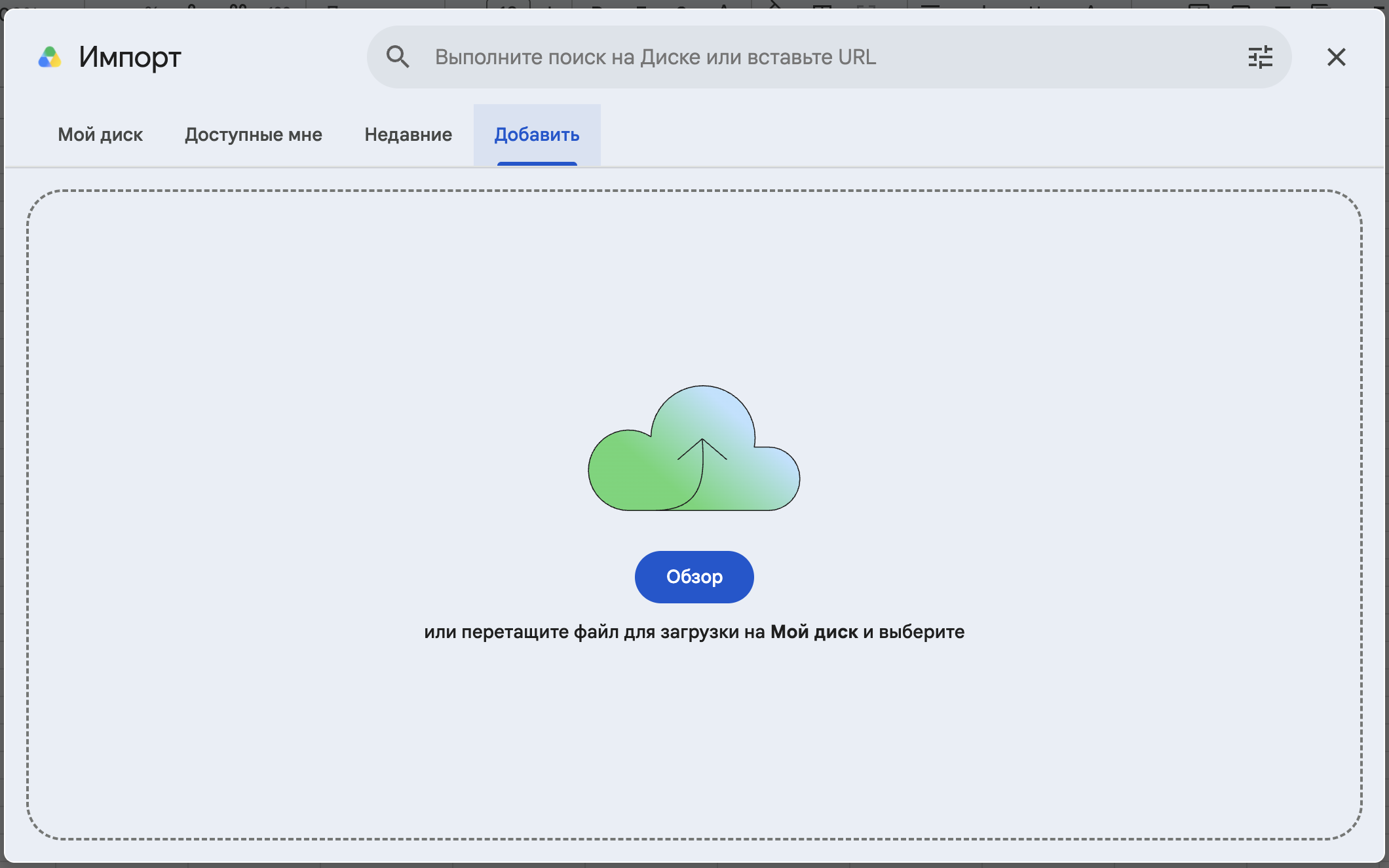
Task: Click the drag-and-drop hint text
Action: [x=694, y=632]
